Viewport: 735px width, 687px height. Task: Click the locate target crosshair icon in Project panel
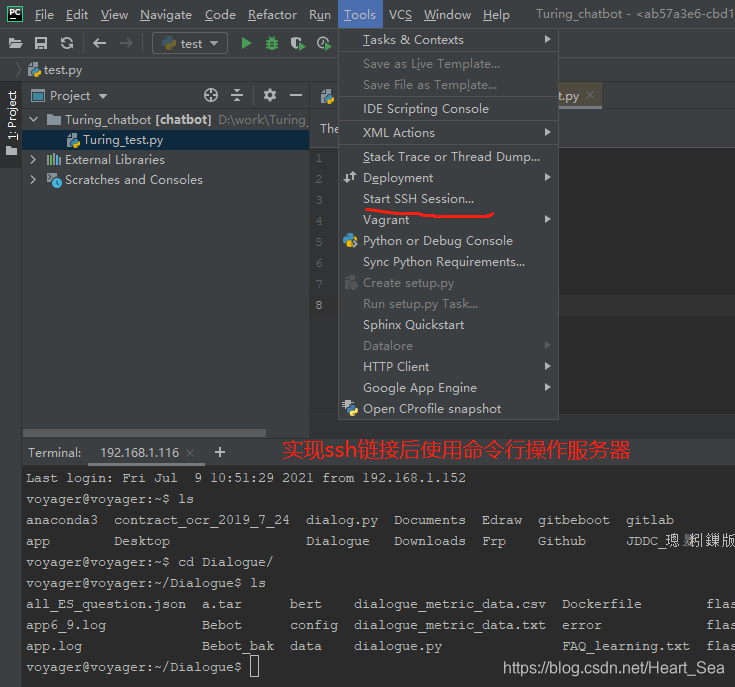(211, 95)
